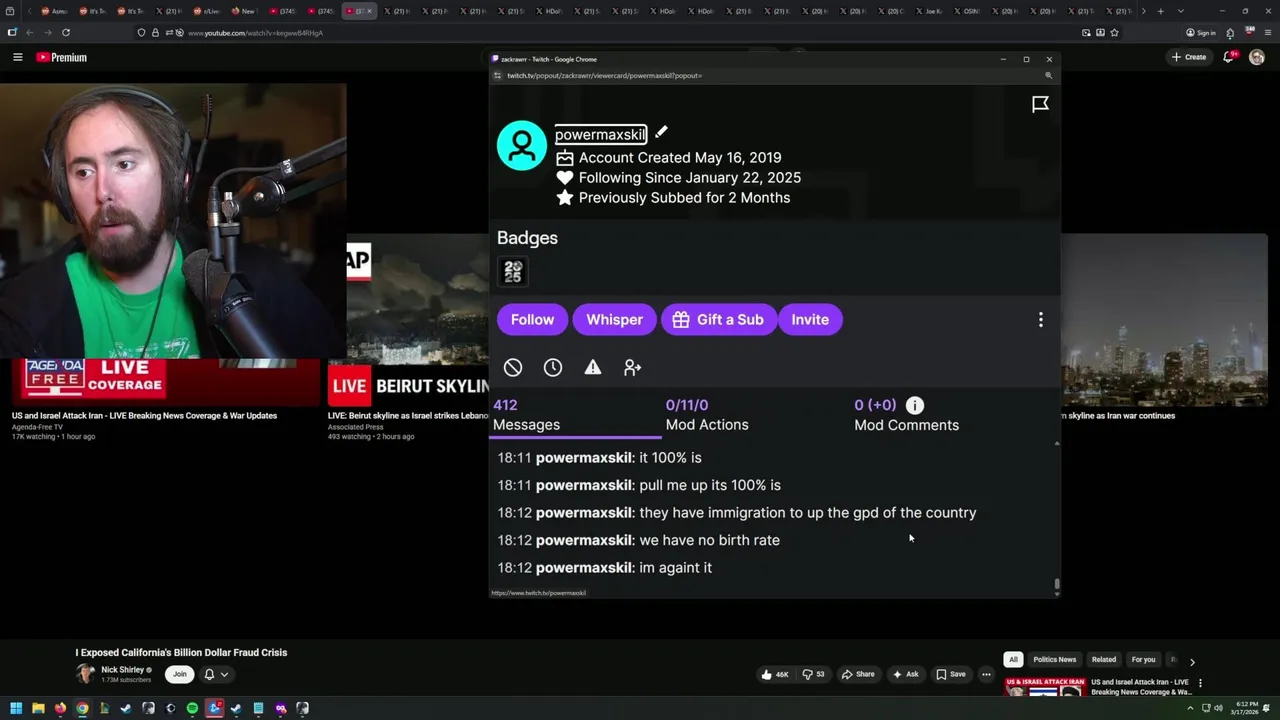
Task: Click the Mod Comments info icon
Action: (x=914, y=405)
